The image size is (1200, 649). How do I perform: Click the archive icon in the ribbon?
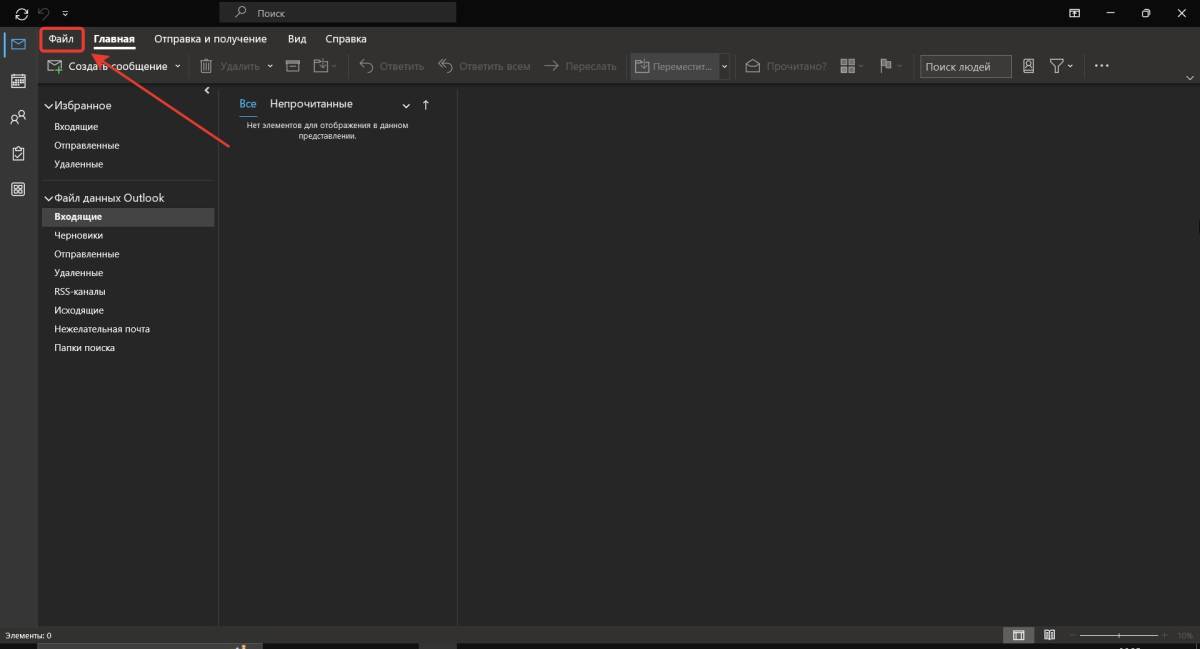(x=293, y=66)
